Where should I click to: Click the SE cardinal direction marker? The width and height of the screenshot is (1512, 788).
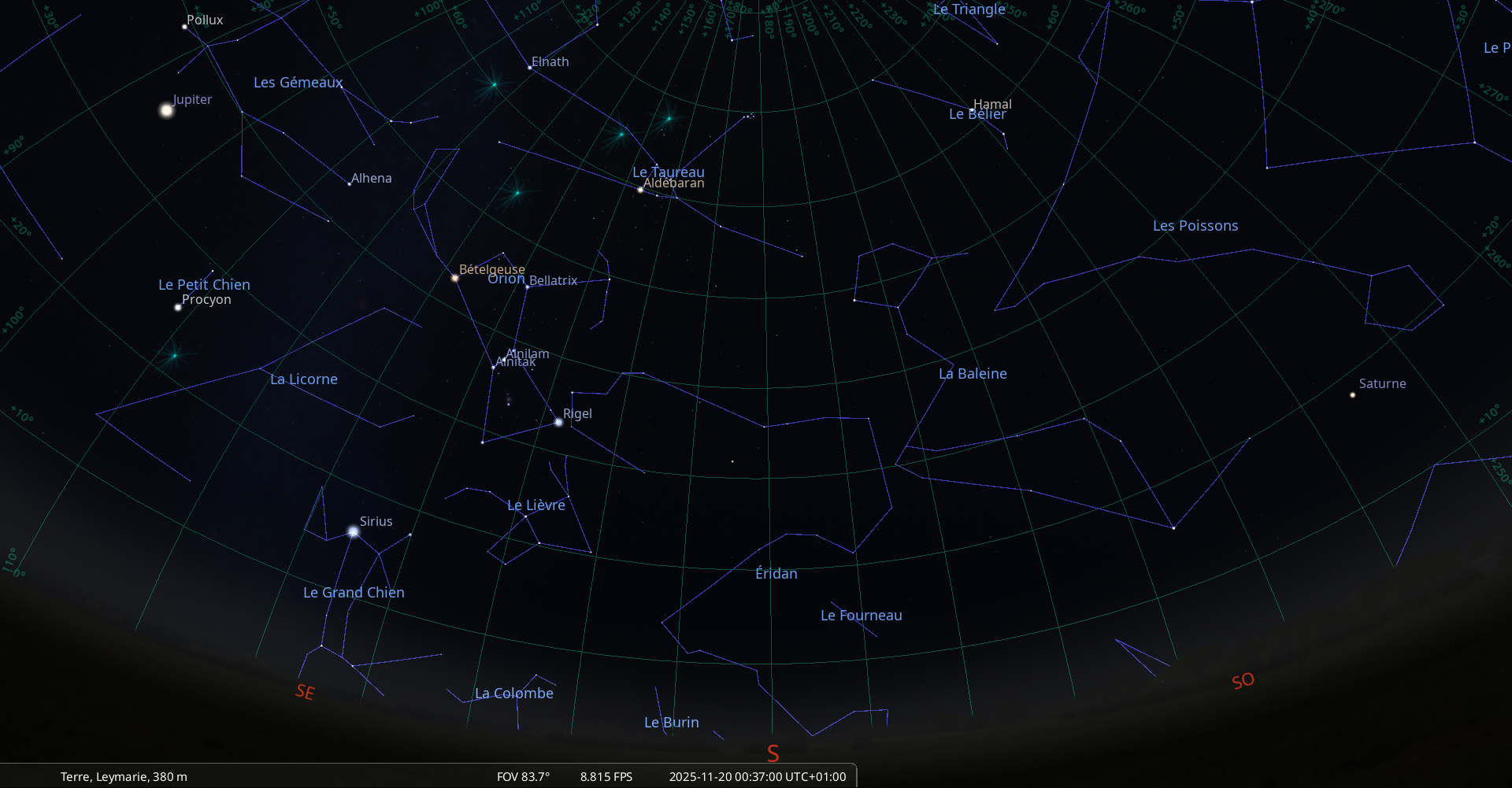point(305,692)
